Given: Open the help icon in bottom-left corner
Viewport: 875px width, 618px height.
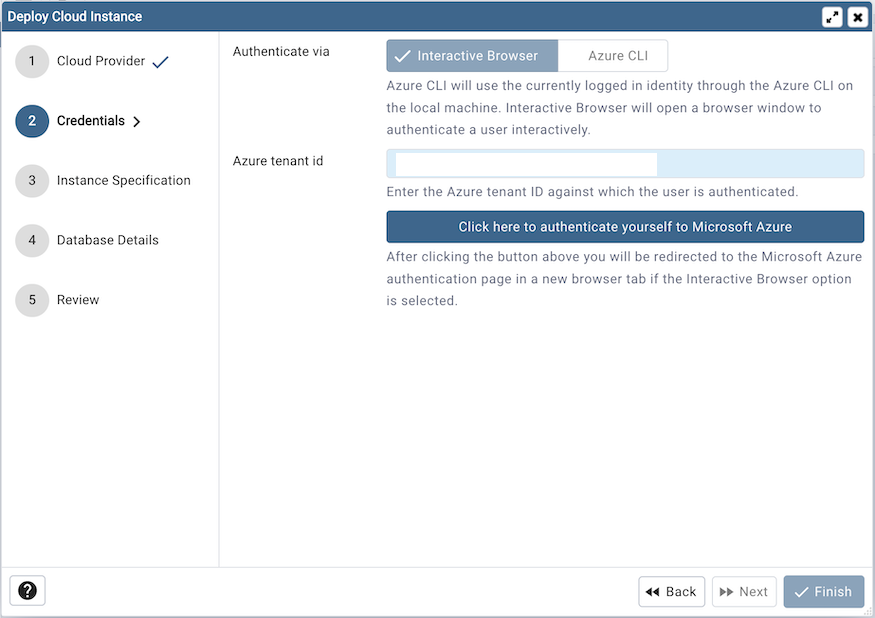Looking at the screenshot, I should click(x=27, y=591).
